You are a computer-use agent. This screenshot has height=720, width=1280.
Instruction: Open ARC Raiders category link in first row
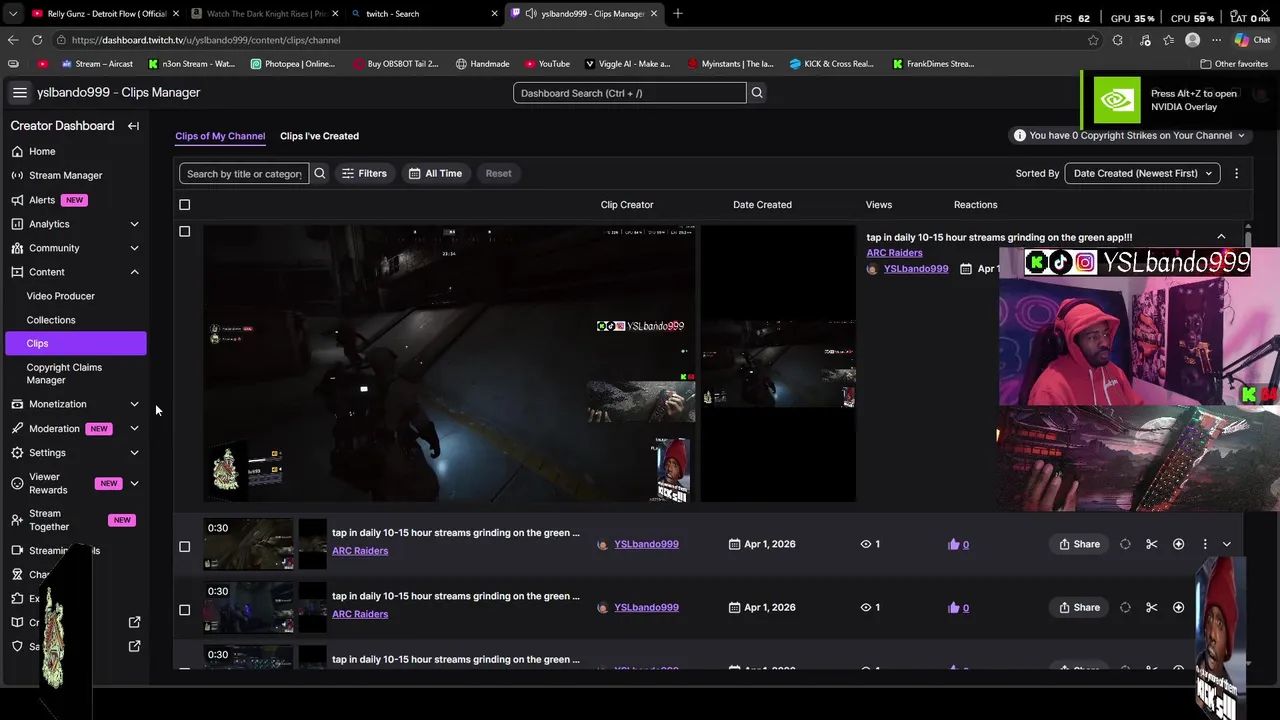point(360,551)
